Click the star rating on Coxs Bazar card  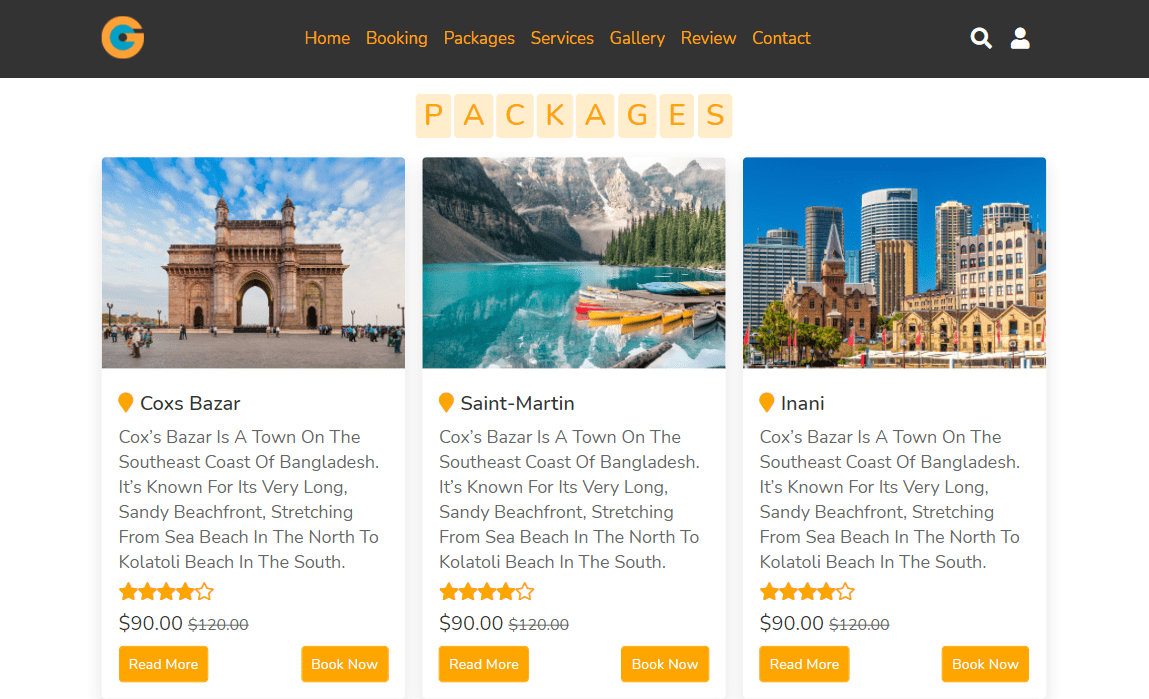(x=166, y=591)
